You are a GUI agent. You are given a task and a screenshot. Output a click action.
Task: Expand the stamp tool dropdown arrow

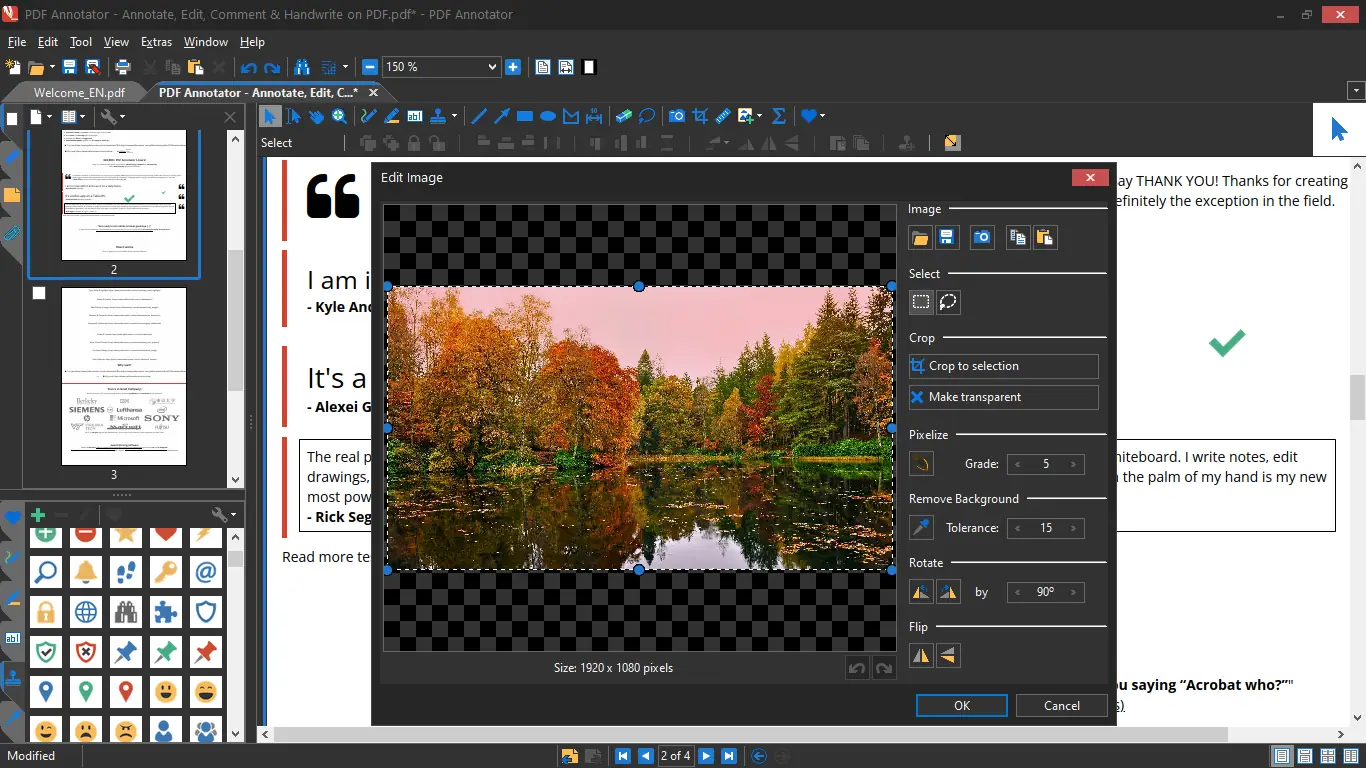pyautogui.click(x=454, y=116)
